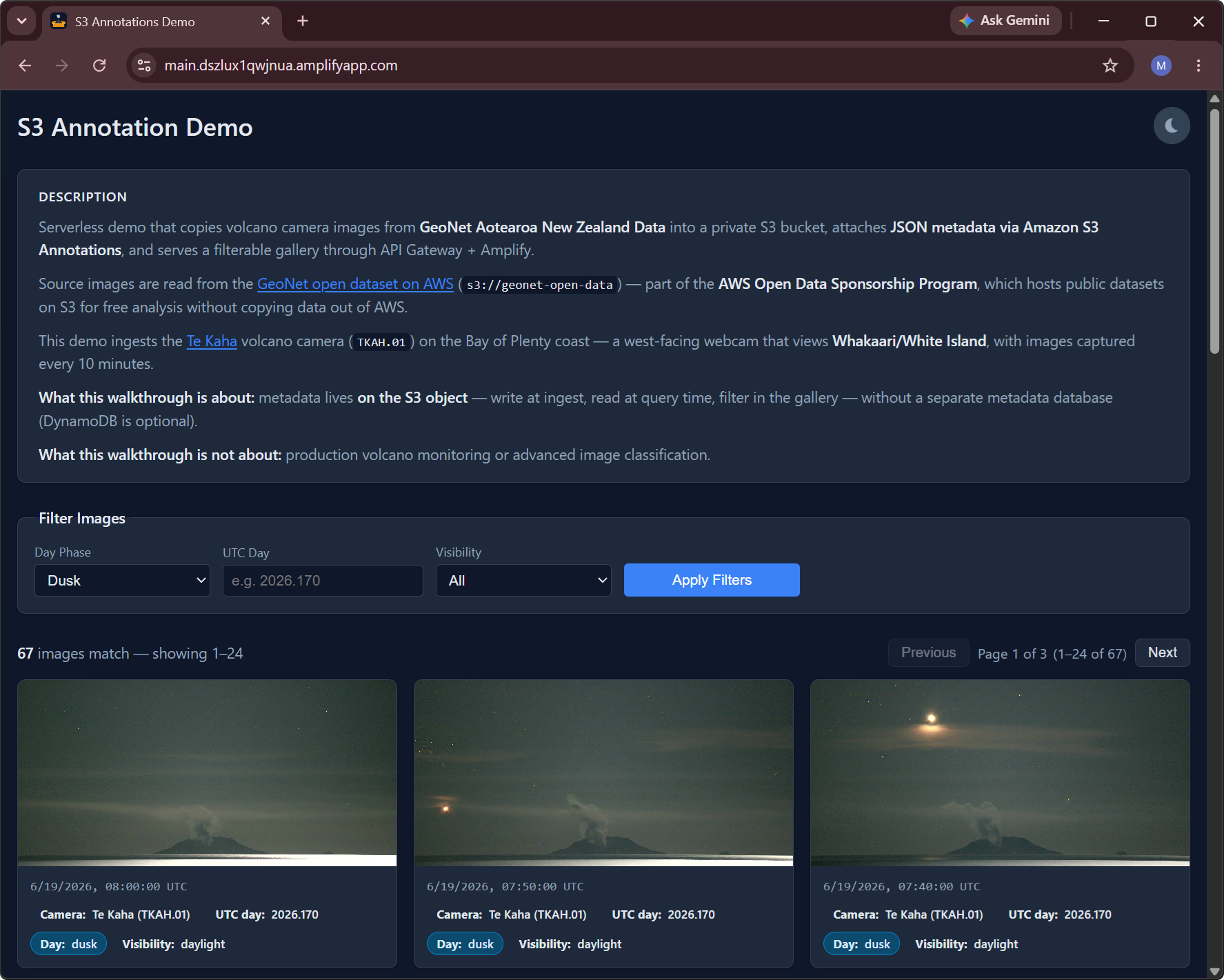Open the Chrome profile avatar

coord(1161,66)
